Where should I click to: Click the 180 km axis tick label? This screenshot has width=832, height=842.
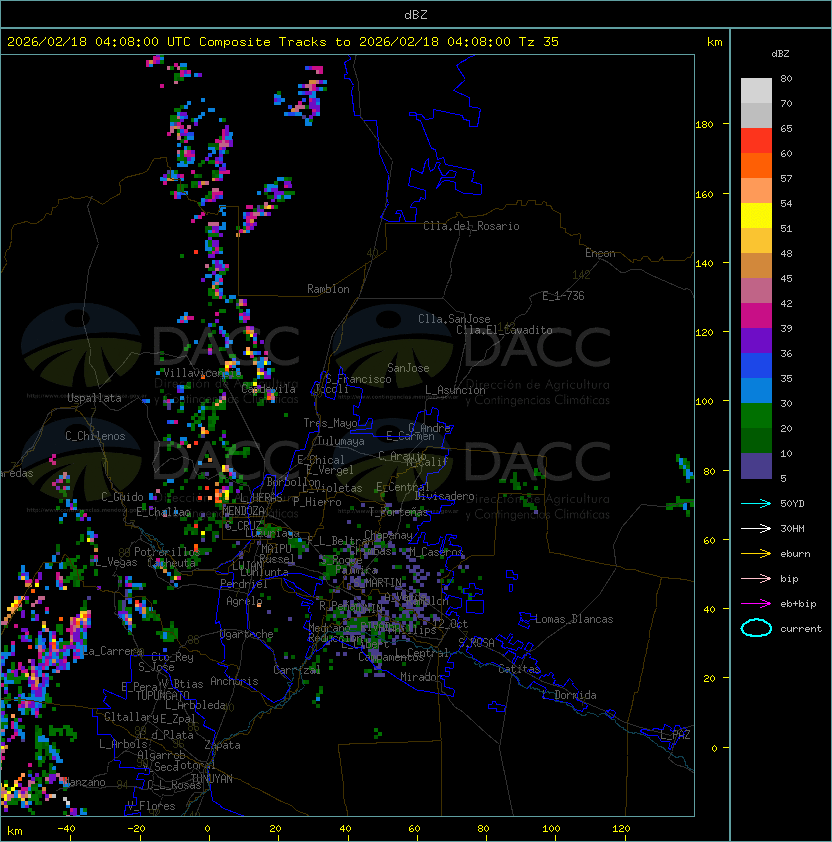tap(704, 125)
